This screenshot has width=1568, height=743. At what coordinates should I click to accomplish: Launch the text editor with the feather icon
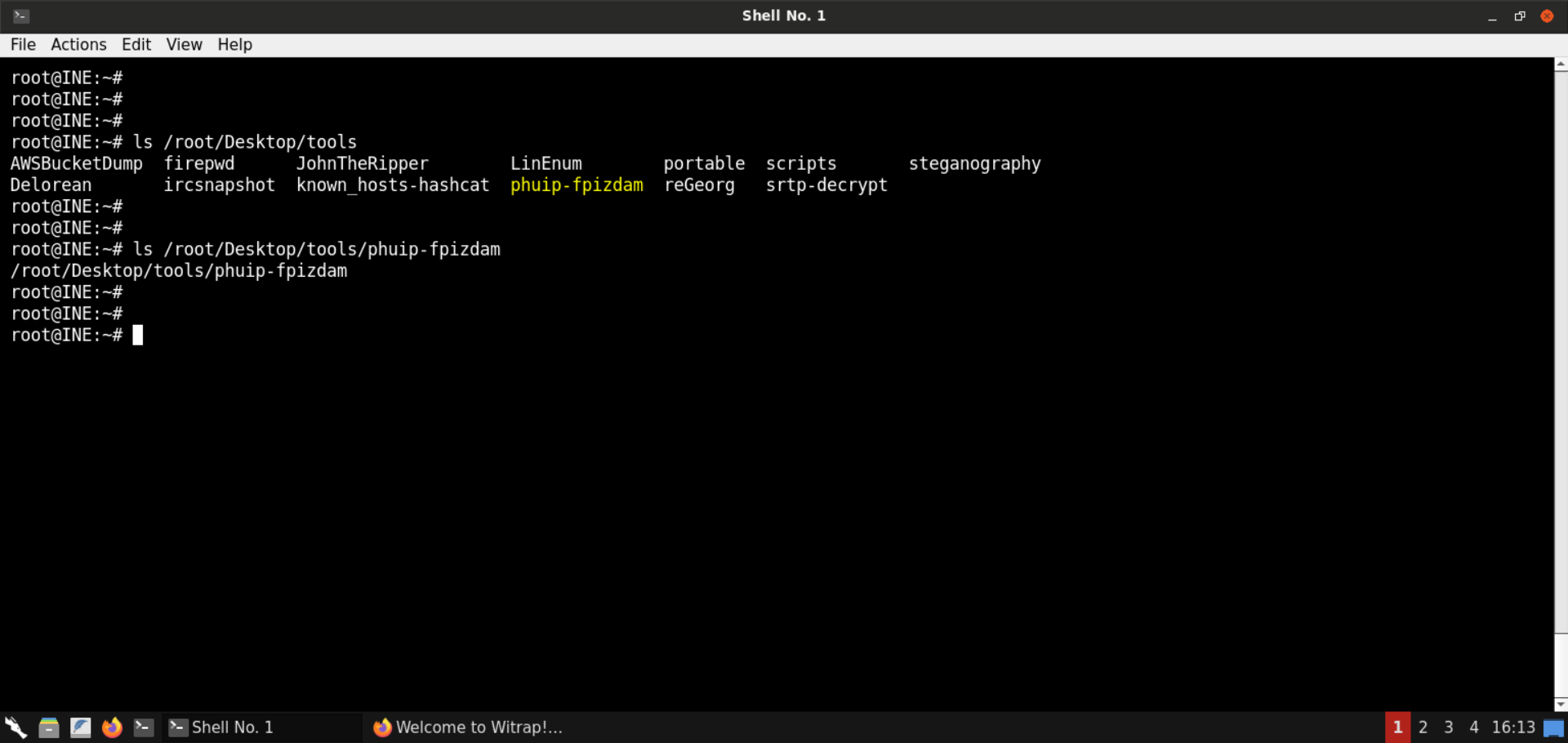coord(80,727)
